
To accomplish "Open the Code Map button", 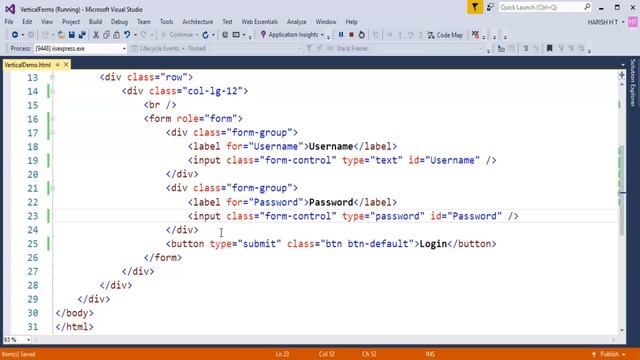I will pyautogui.click(x=445, y=35).
